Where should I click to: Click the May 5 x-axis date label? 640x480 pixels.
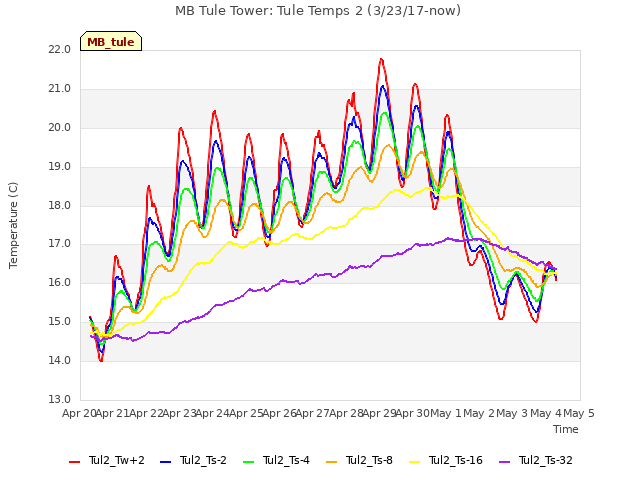[x=579, y=413]
